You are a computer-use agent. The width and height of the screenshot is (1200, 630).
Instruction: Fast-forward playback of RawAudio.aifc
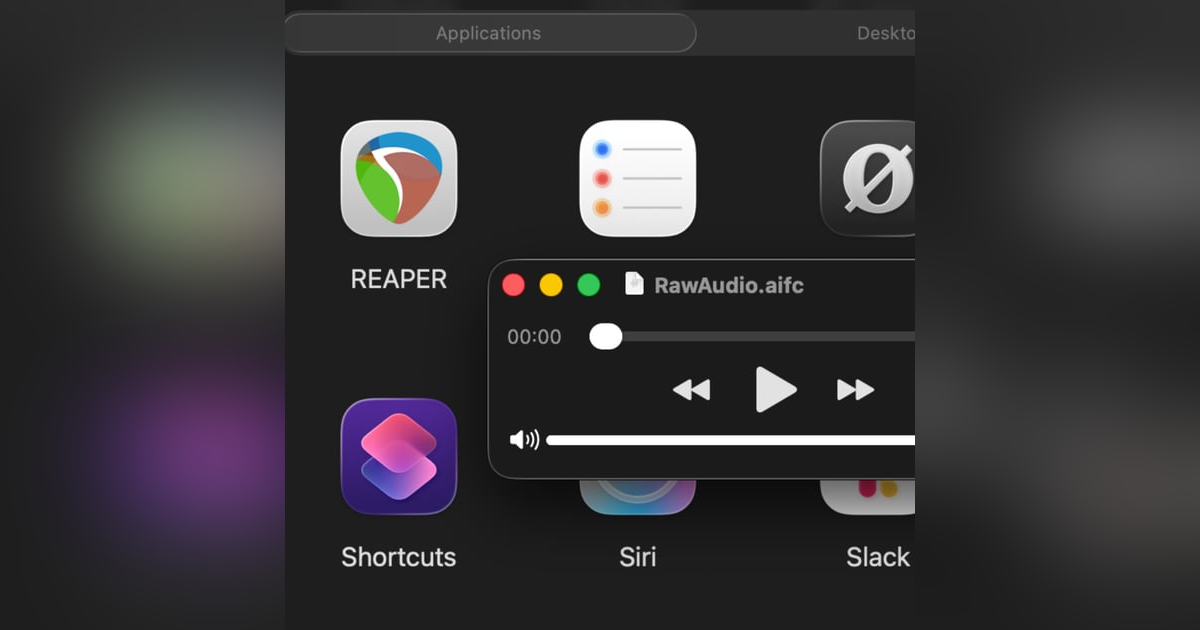pos(856,390)
